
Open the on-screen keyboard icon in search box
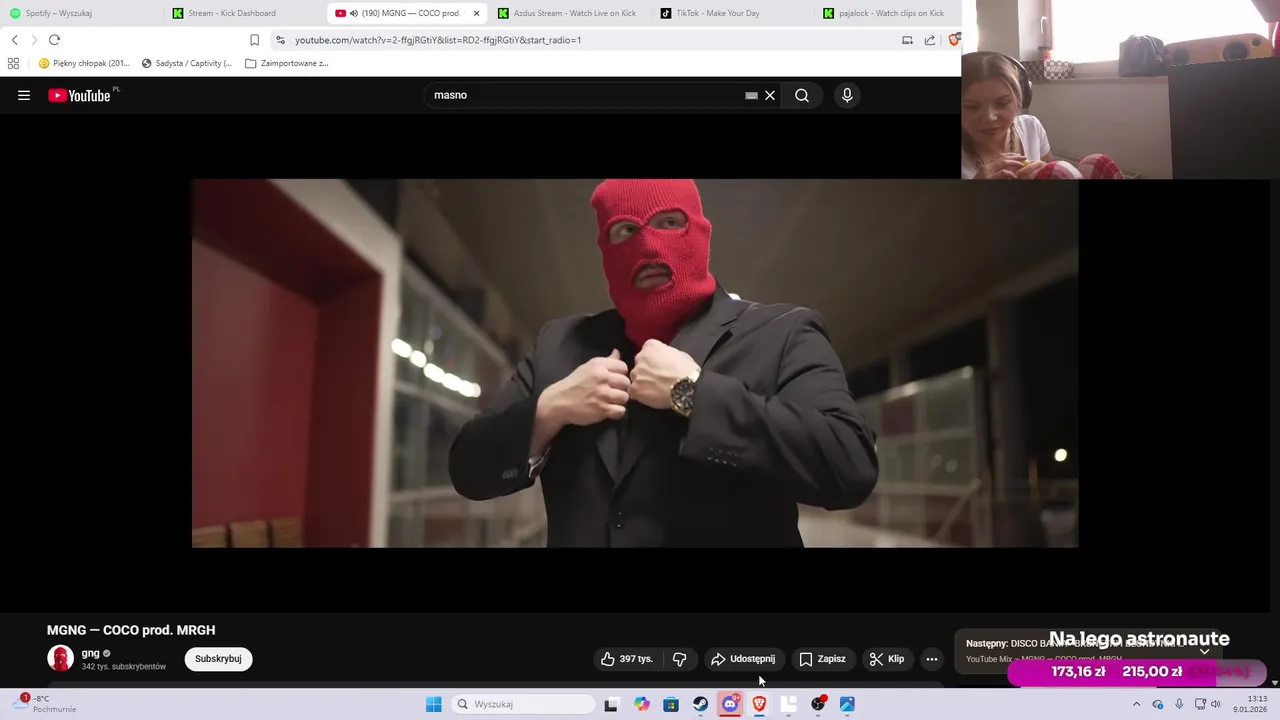point(751,95)
